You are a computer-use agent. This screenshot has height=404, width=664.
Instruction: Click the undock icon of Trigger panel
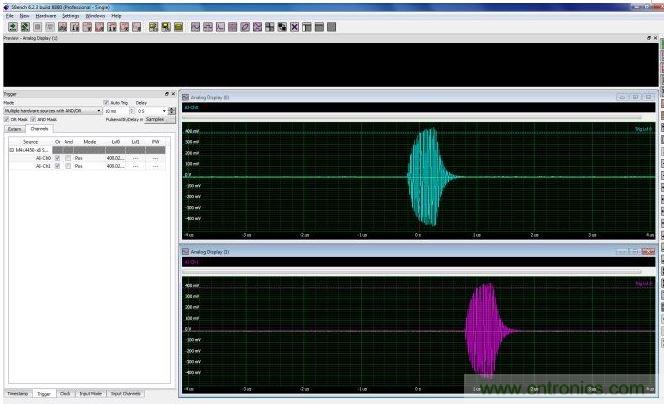pyautogui.click(x=166, y=93)
